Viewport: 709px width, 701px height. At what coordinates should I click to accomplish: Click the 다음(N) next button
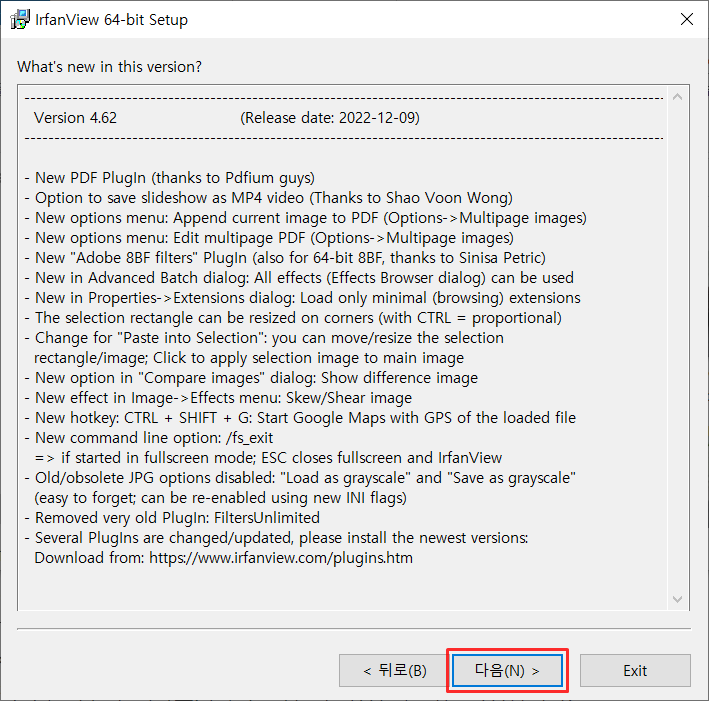click(507, 670)
